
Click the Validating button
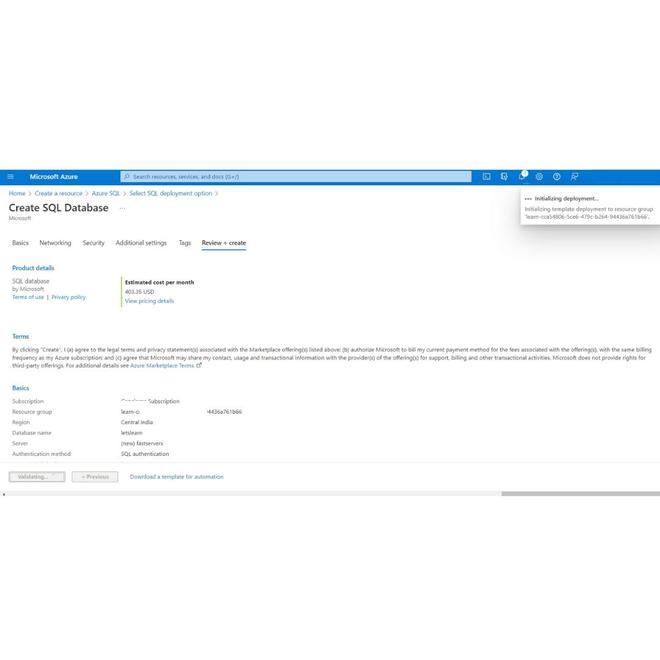[37, 477]
